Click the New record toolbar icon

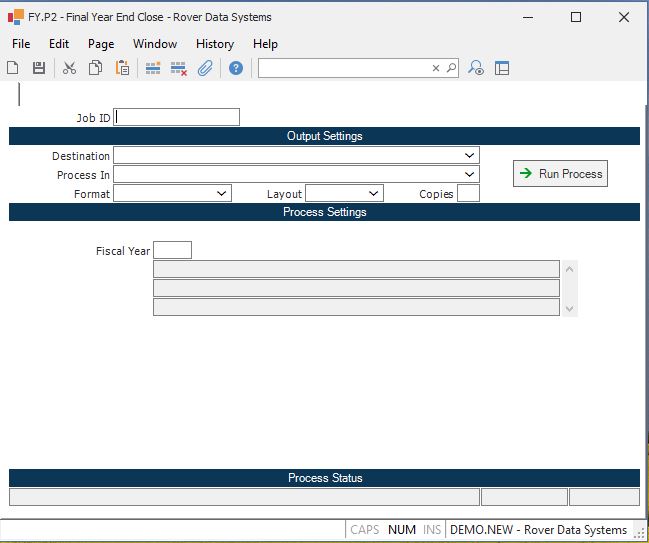[13, 68]
